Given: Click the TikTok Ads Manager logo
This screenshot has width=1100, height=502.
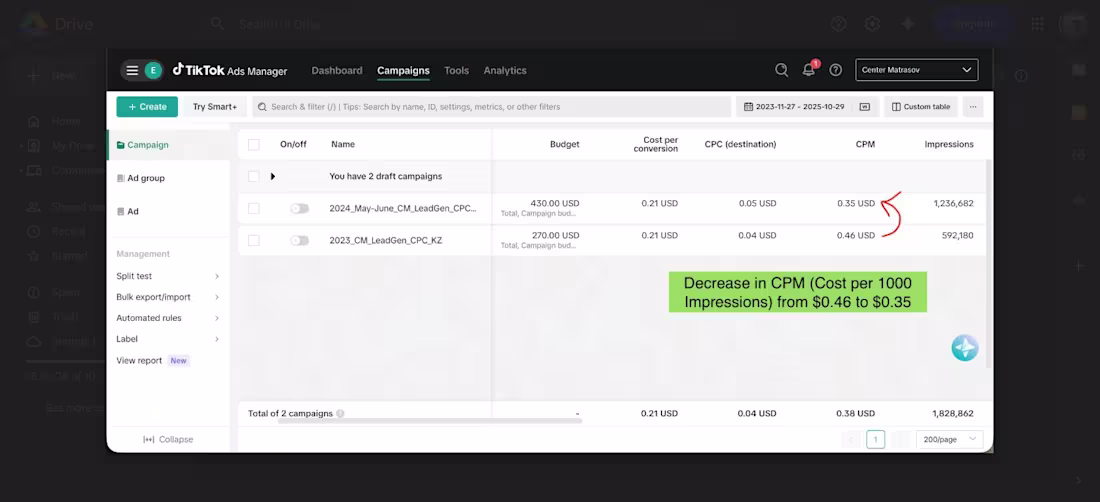Looking at the screenshot, I should (230, 70).
